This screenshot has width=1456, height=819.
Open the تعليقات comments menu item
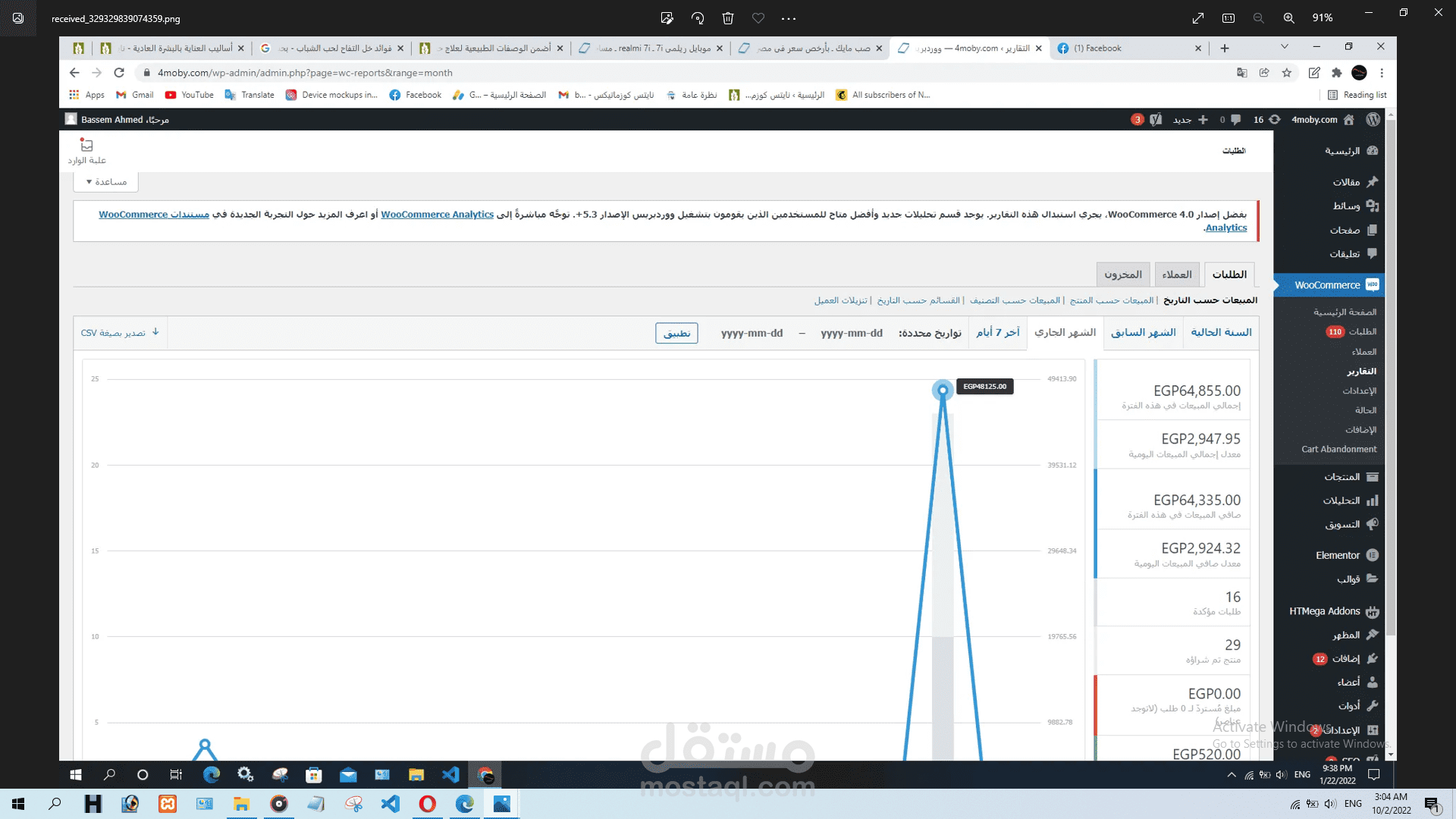tap(1355, 253)
